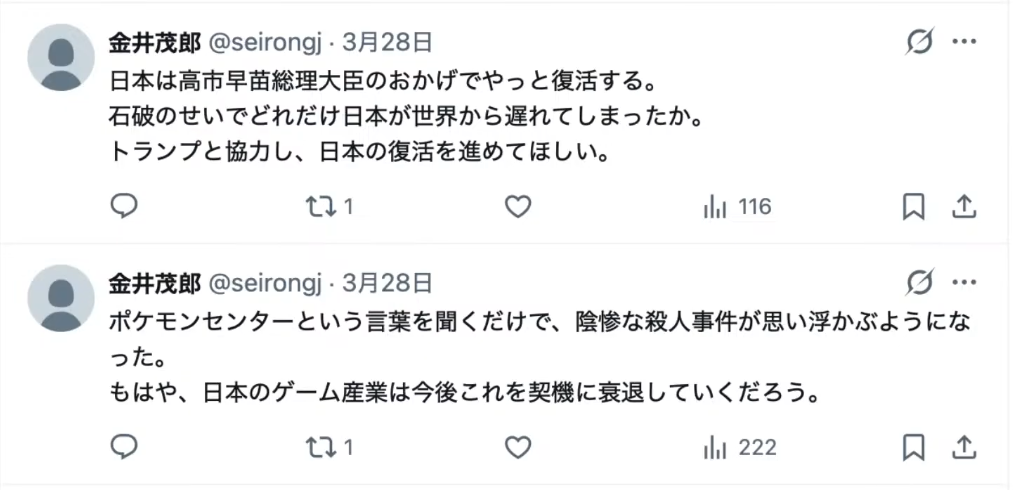View analytics showing 116 views

click(737, 207)
